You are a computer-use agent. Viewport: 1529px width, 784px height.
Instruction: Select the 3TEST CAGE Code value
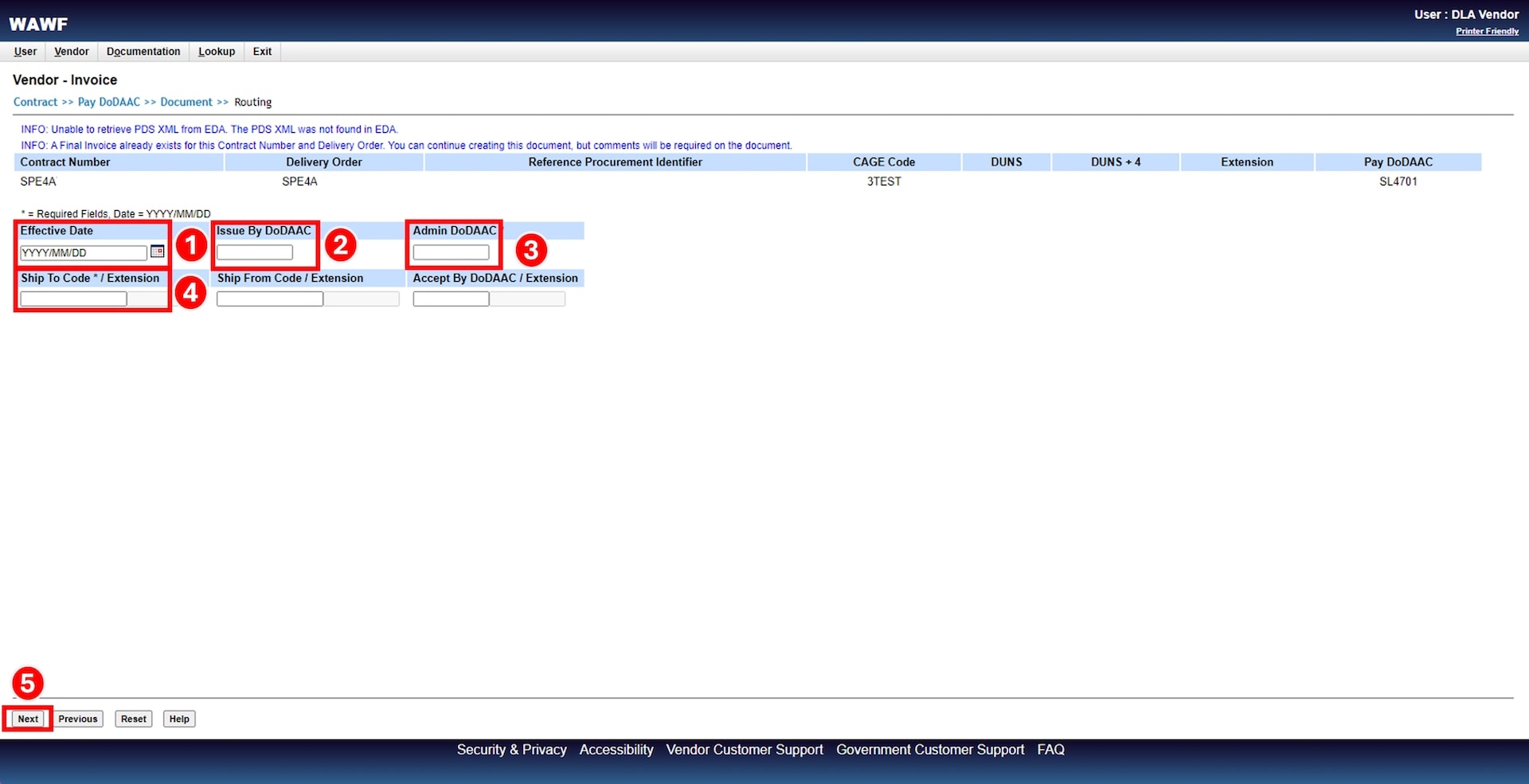click(x=884, y=181)
